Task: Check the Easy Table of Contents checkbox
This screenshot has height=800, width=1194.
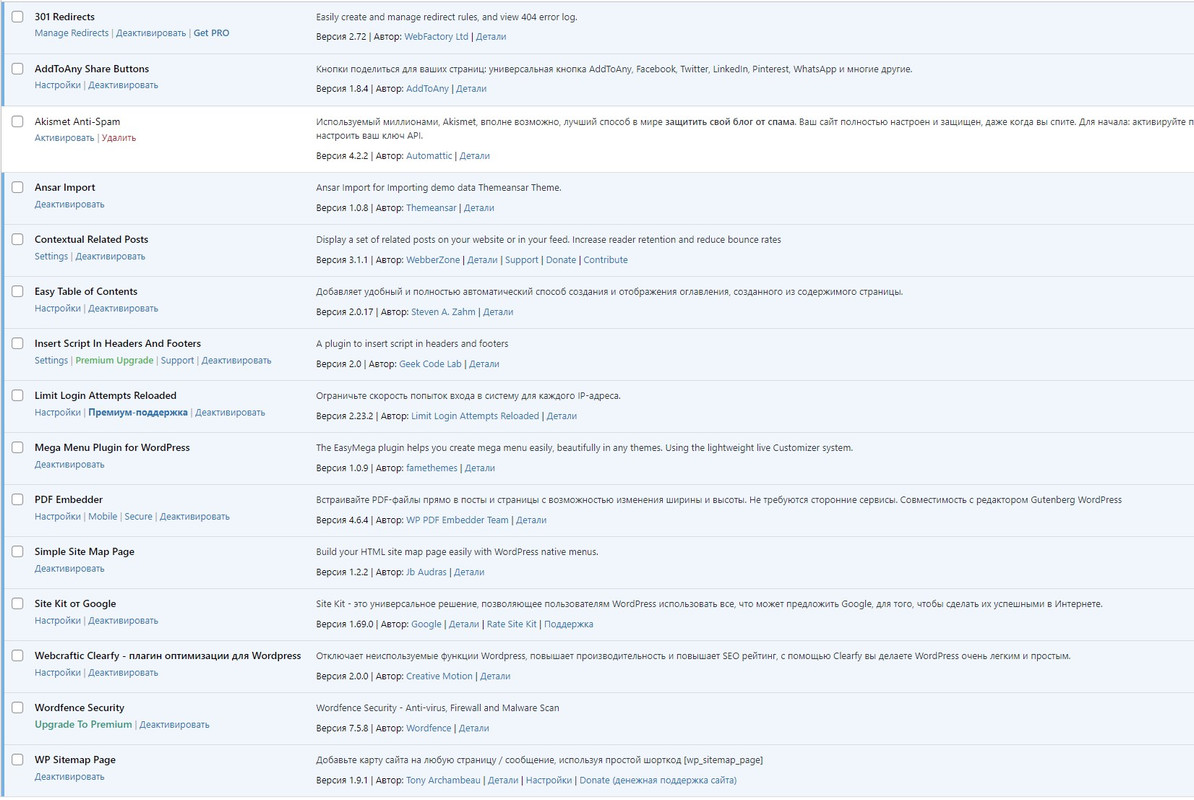Action: [x=18, y=291]
